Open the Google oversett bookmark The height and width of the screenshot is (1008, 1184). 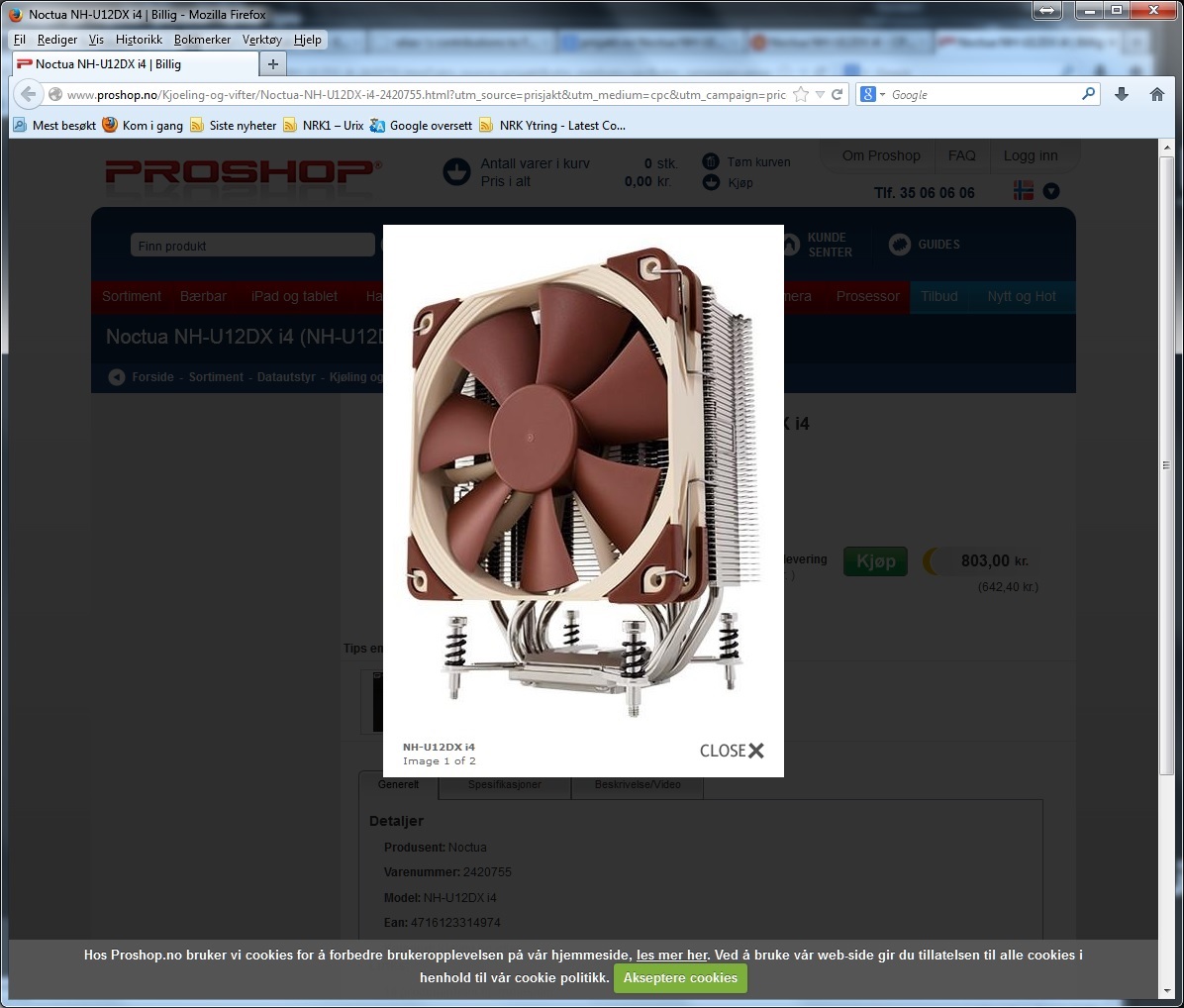421,126
